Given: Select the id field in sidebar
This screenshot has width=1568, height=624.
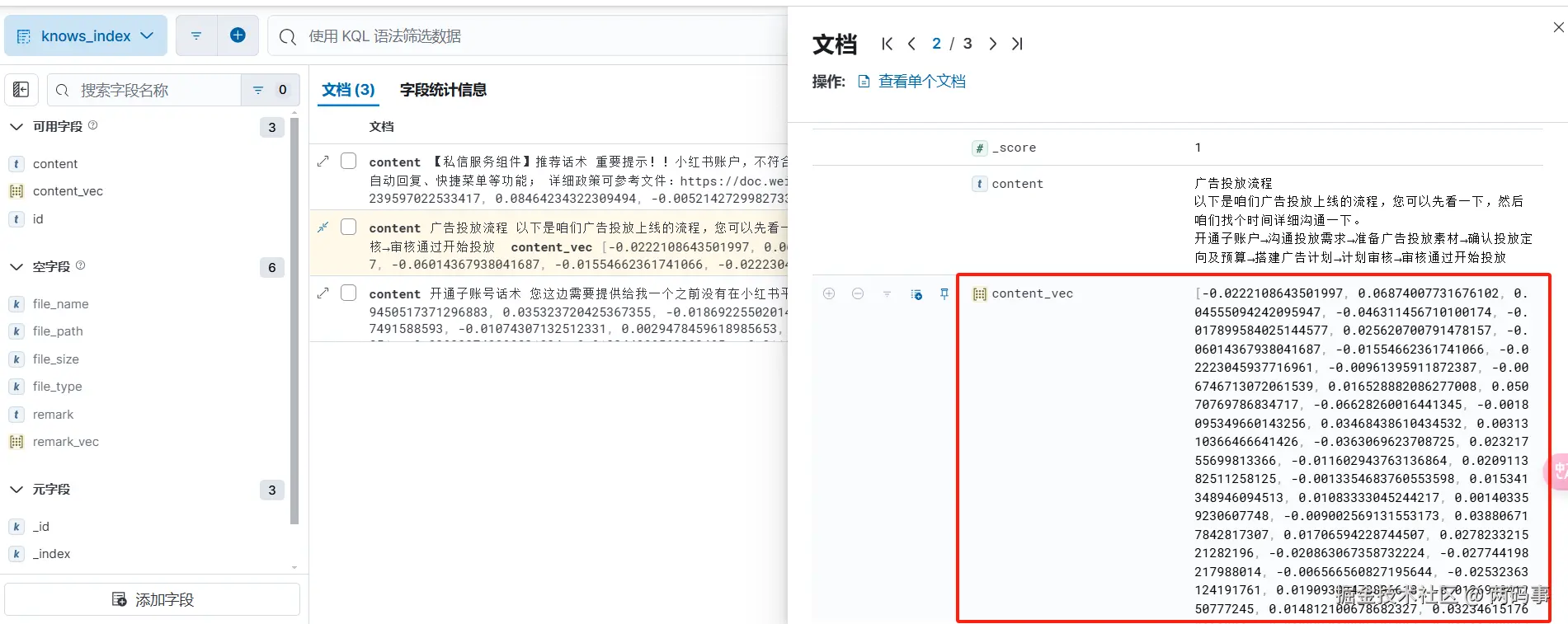Looking at the screenshot, I should (38, 219).
